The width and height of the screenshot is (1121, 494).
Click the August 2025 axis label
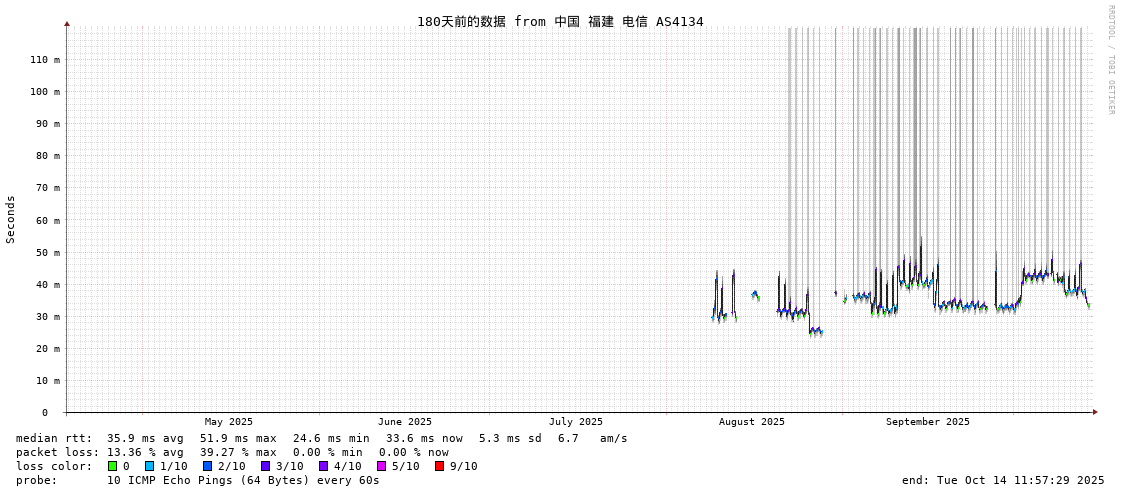(751, 422)
